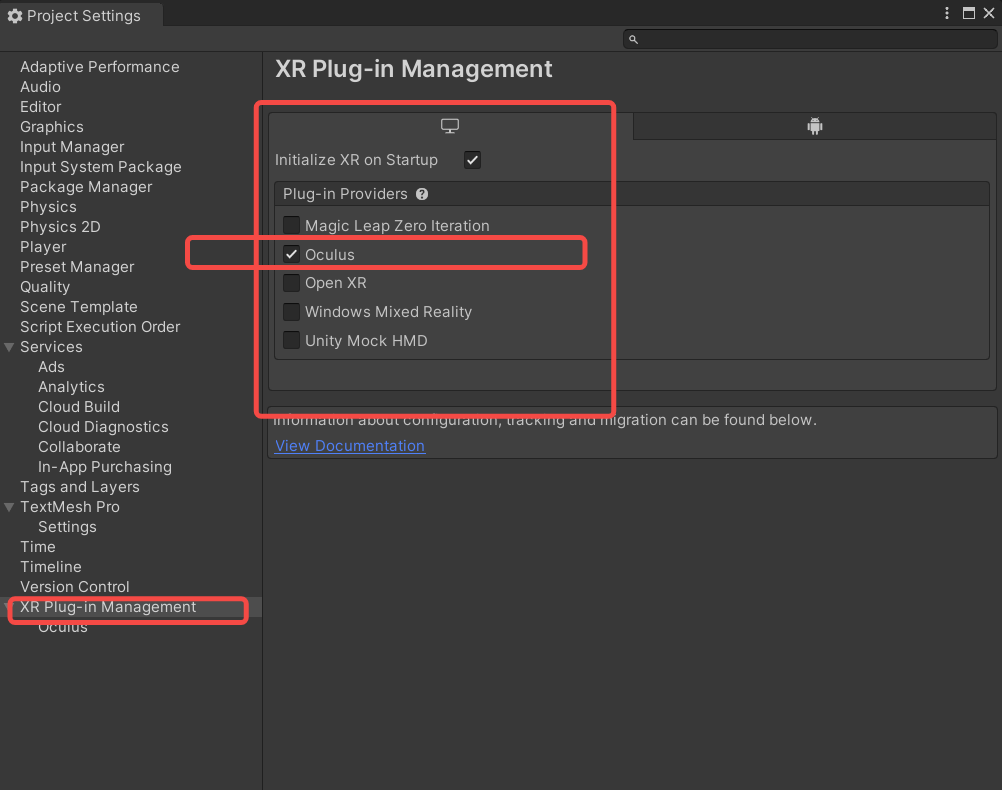
Task: Select Input Manager category
Action: pyautogui.click(x=72, y=147)
